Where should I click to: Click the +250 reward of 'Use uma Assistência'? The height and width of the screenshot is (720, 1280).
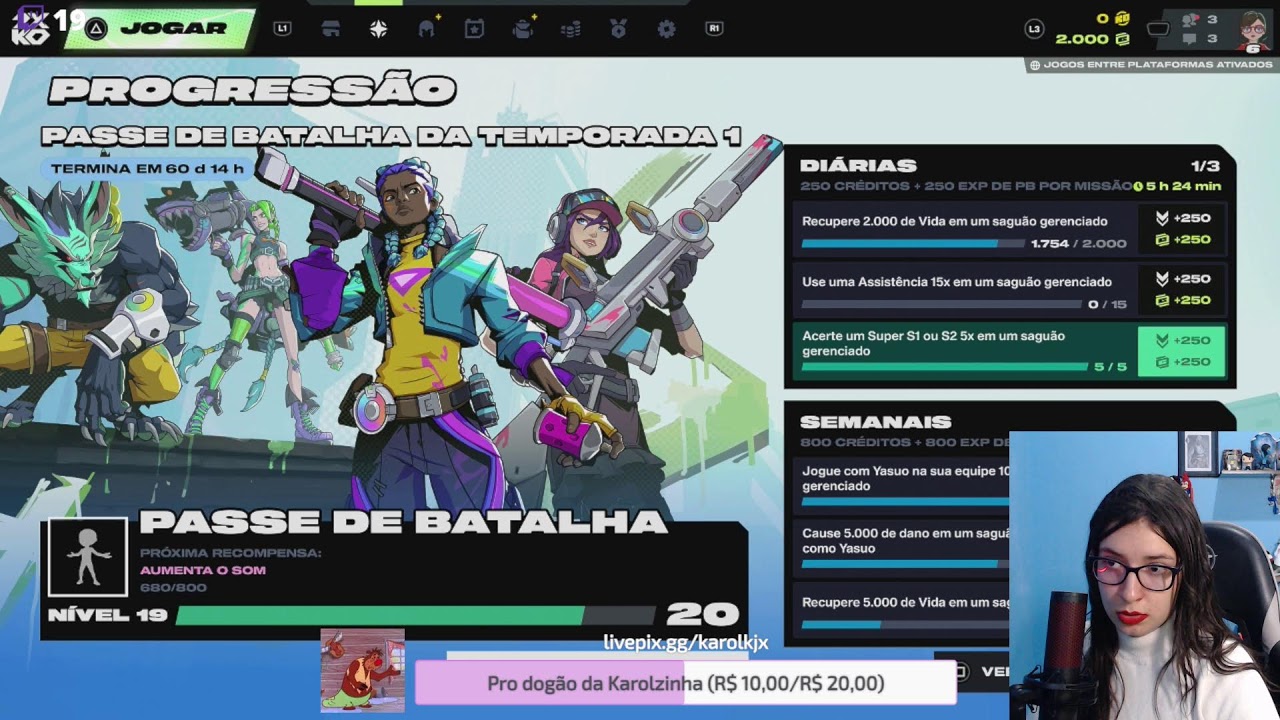[1182, 290]
